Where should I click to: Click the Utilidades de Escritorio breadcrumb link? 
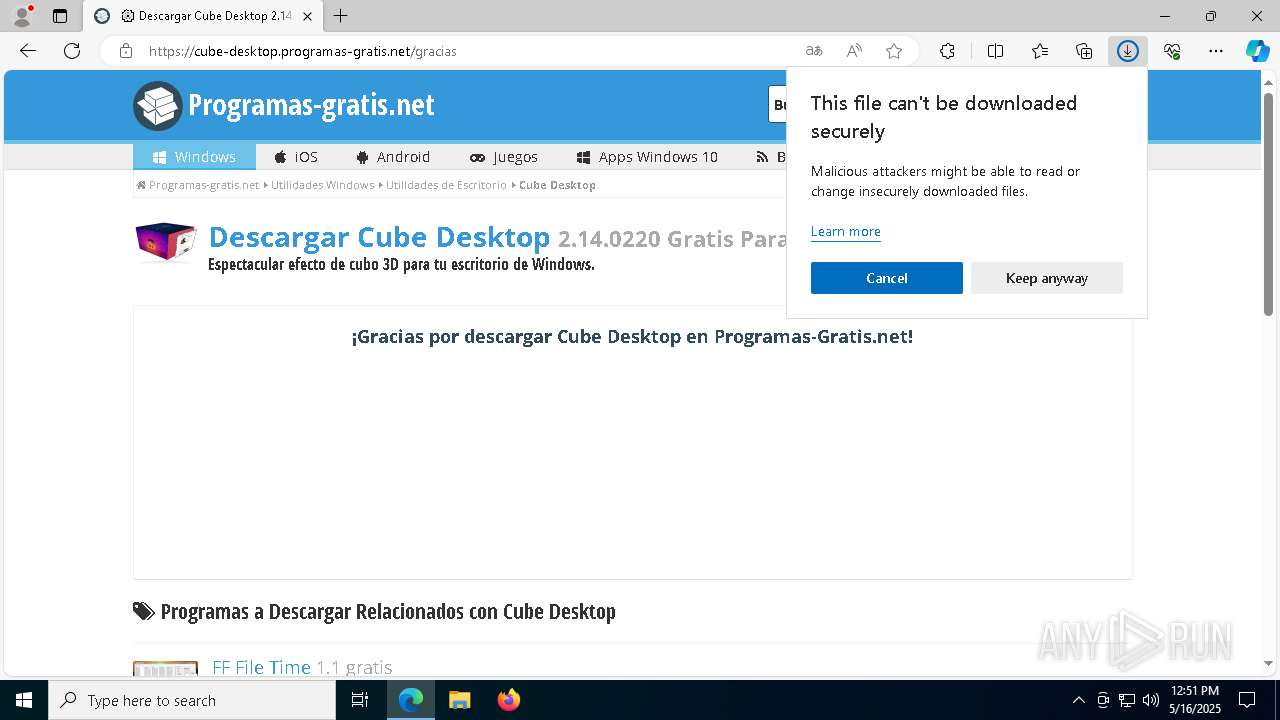point(446,185)
